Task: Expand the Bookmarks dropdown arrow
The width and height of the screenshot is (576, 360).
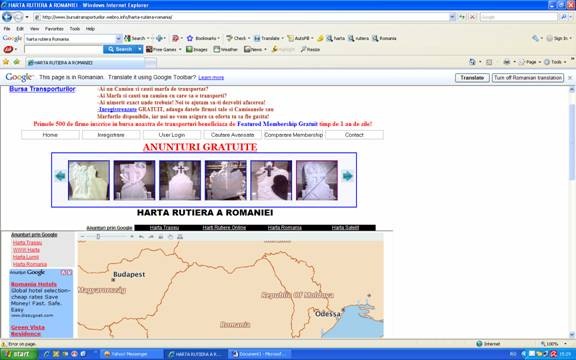Action: tap(219, 38)
